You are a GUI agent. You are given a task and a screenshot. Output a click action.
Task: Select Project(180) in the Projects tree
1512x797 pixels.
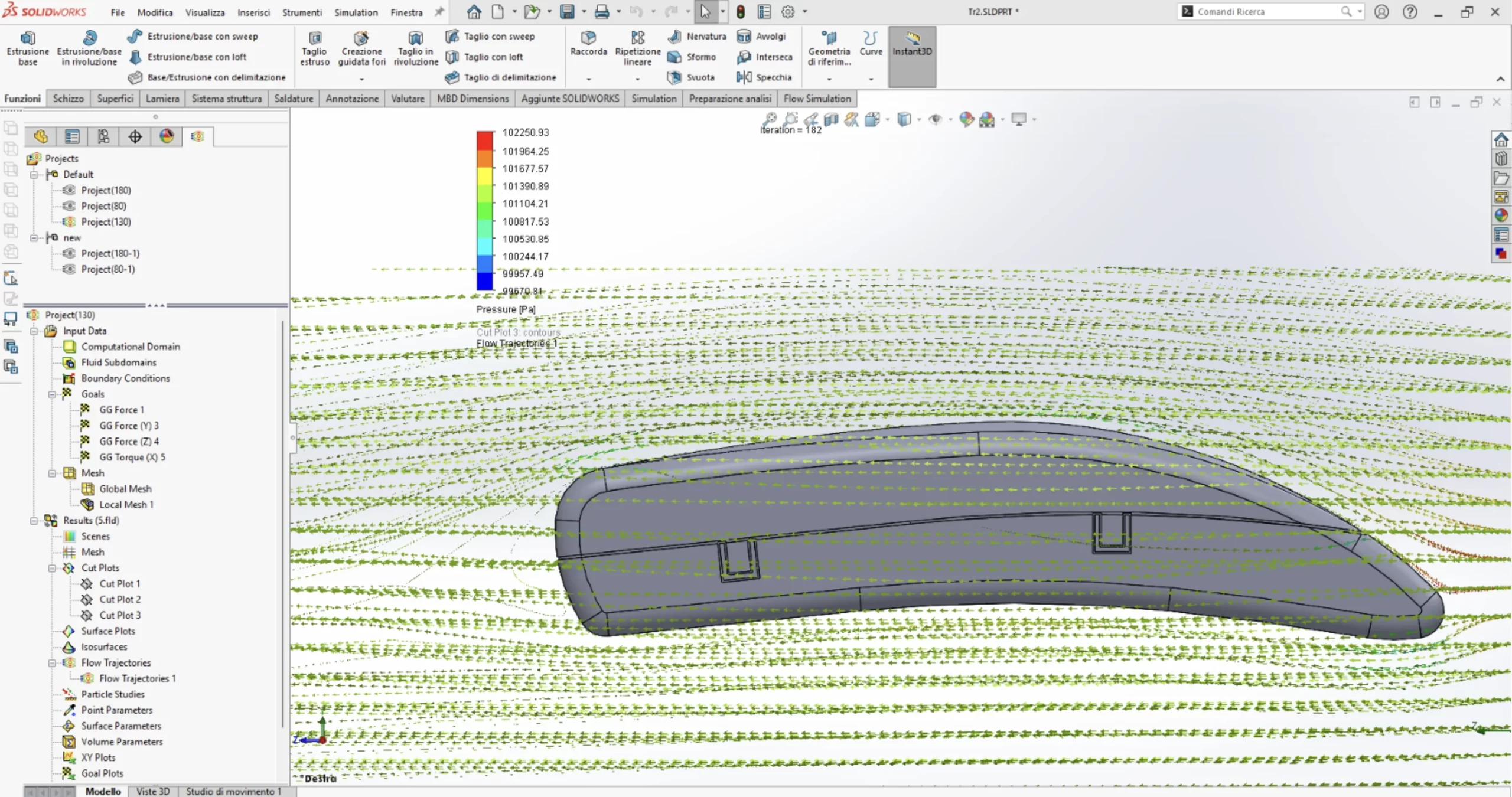click(x=106, y=190)
